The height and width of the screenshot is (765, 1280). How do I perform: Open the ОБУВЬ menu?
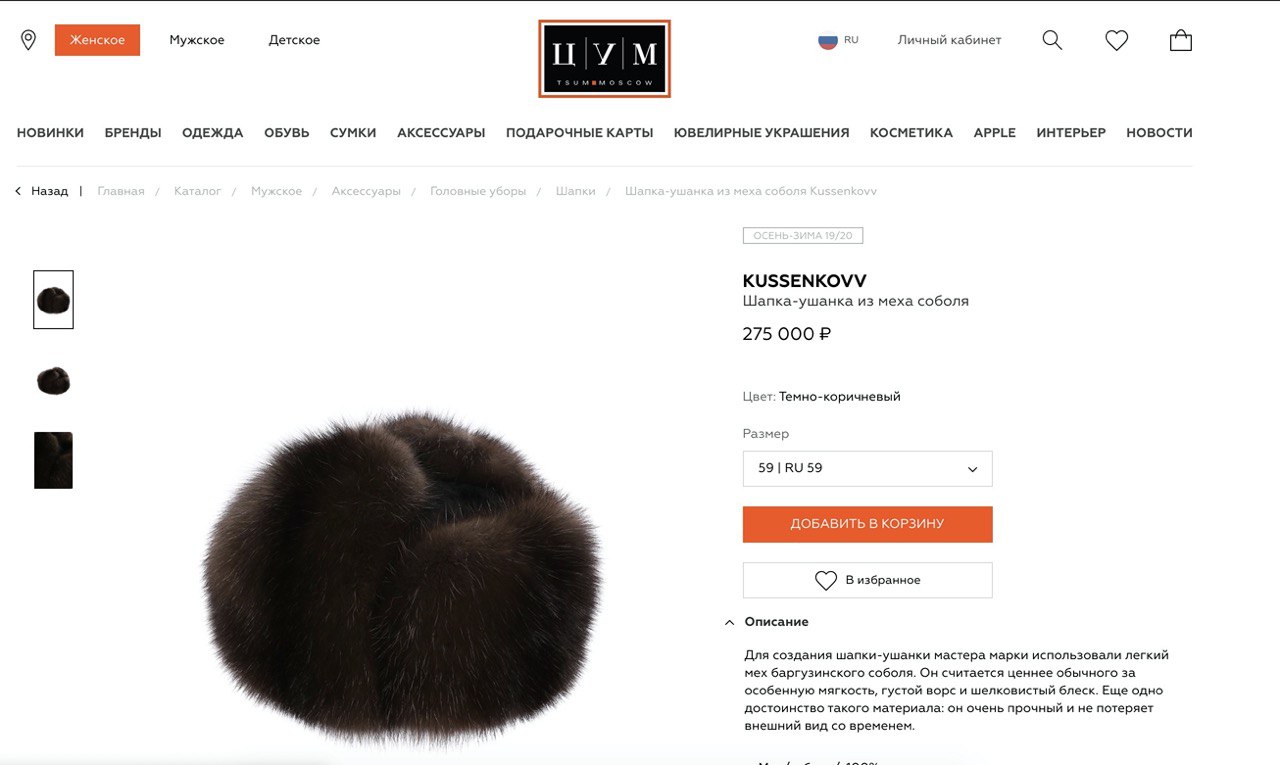point(287,132)
